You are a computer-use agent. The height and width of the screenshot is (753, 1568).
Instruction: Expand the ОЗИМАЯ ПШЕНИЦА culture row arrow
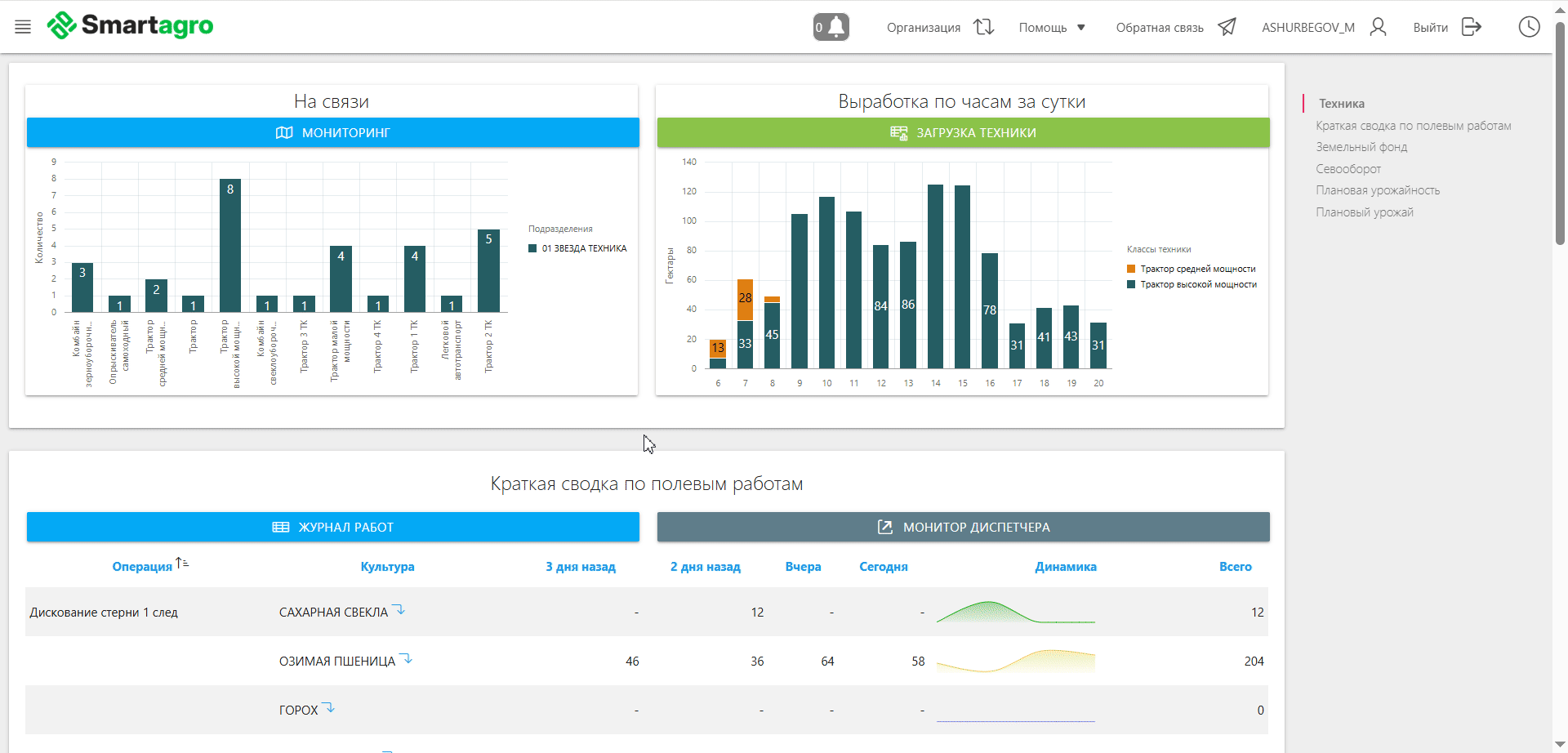[x=406, y=659]
